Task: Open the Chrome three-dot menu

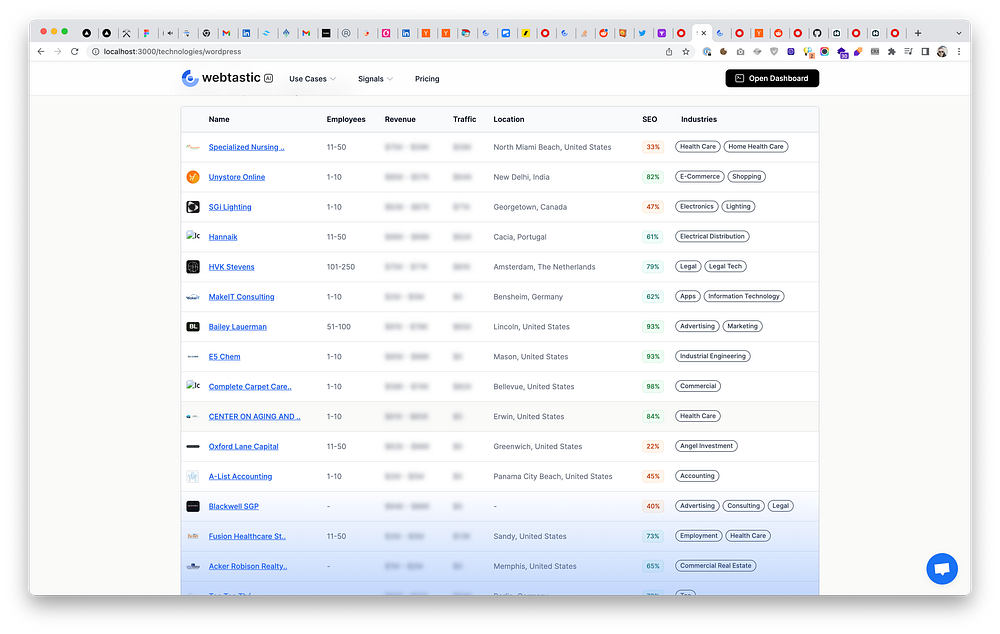Action: tap(959, 52)
